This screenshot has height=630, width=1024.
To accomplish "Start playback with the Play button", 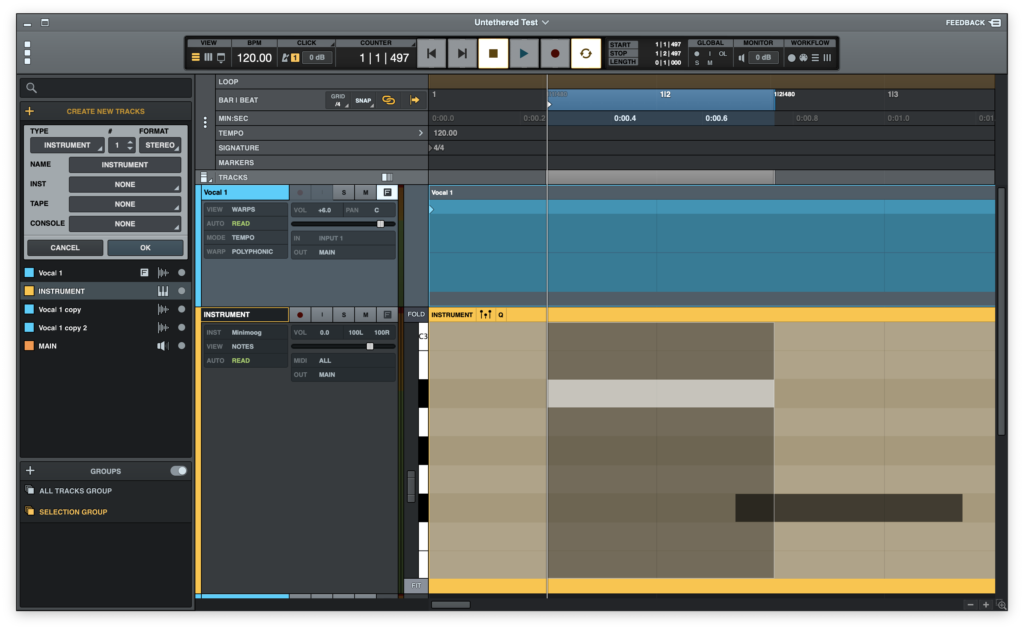I will pos(524,53).
